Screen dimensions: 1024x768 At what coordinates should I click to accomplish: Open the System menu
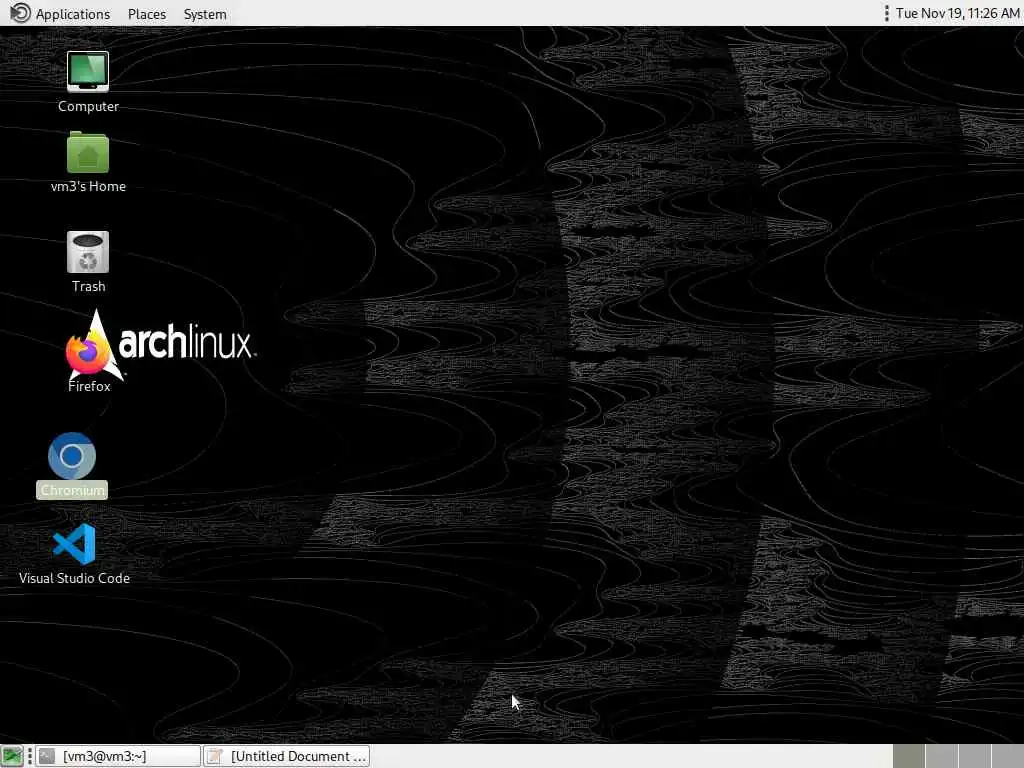click(x=205, y=14)
